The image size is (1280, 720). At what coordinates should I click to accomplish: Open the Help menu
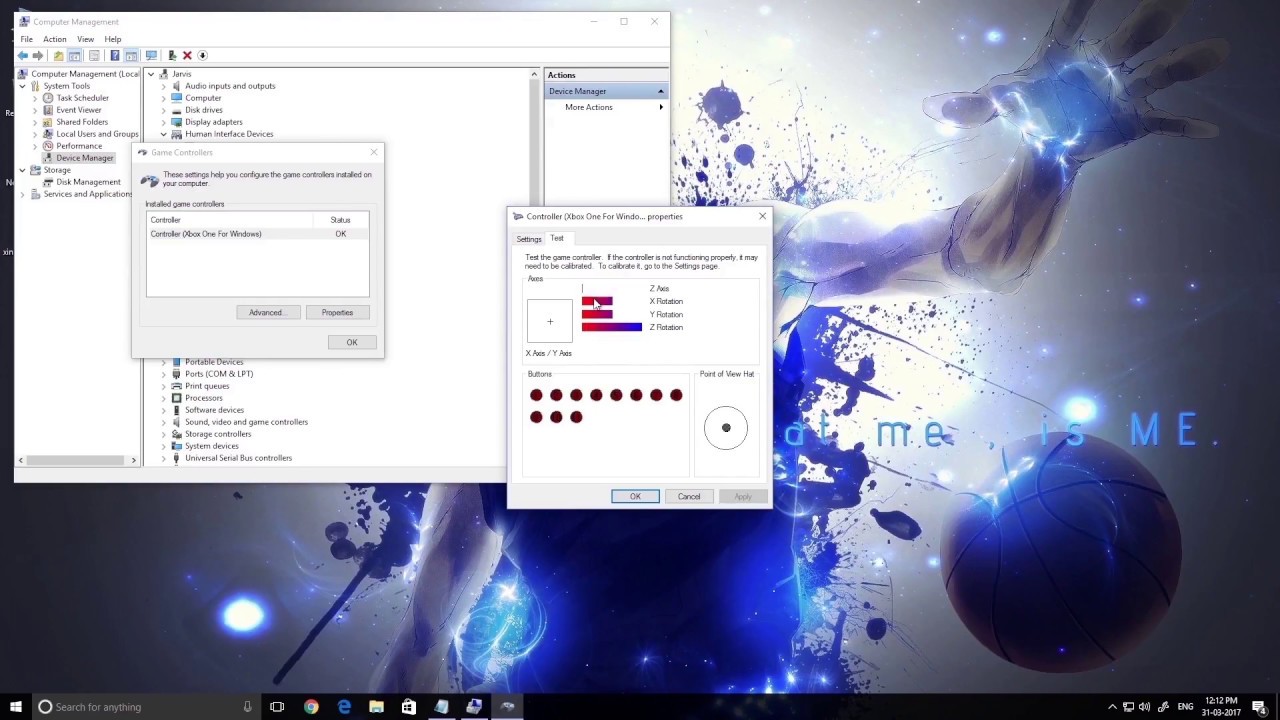113,39
